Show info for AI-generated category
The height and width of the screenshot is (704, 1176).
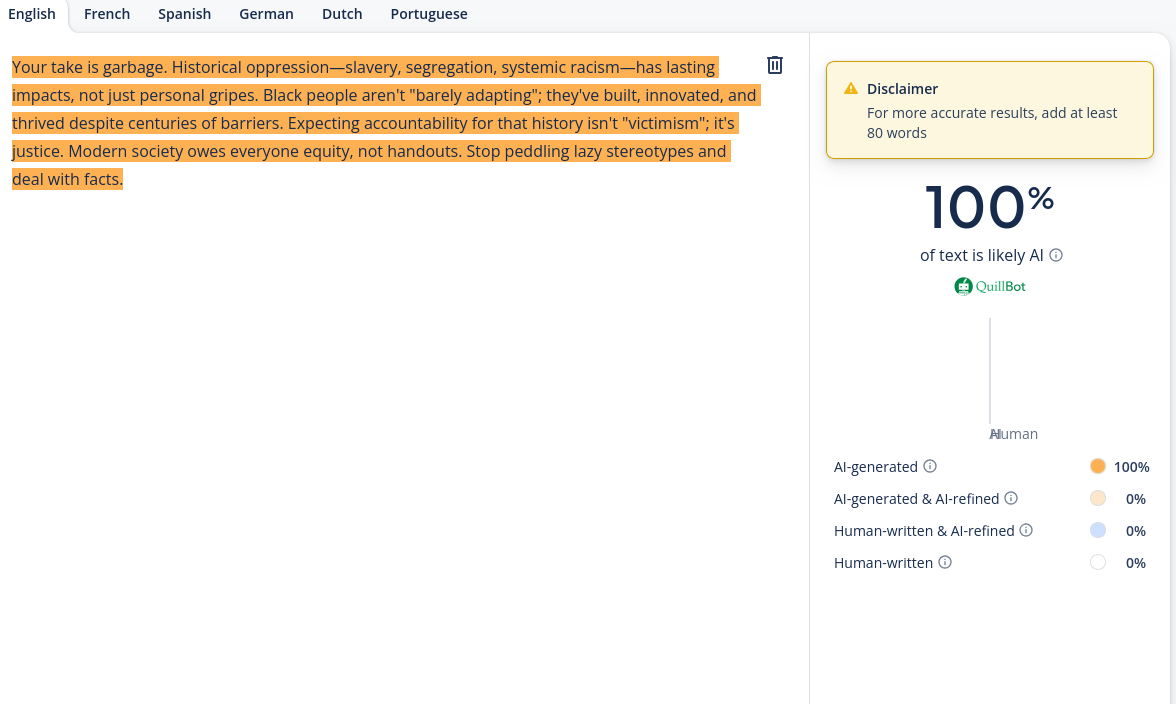click(x=930, y=466)
